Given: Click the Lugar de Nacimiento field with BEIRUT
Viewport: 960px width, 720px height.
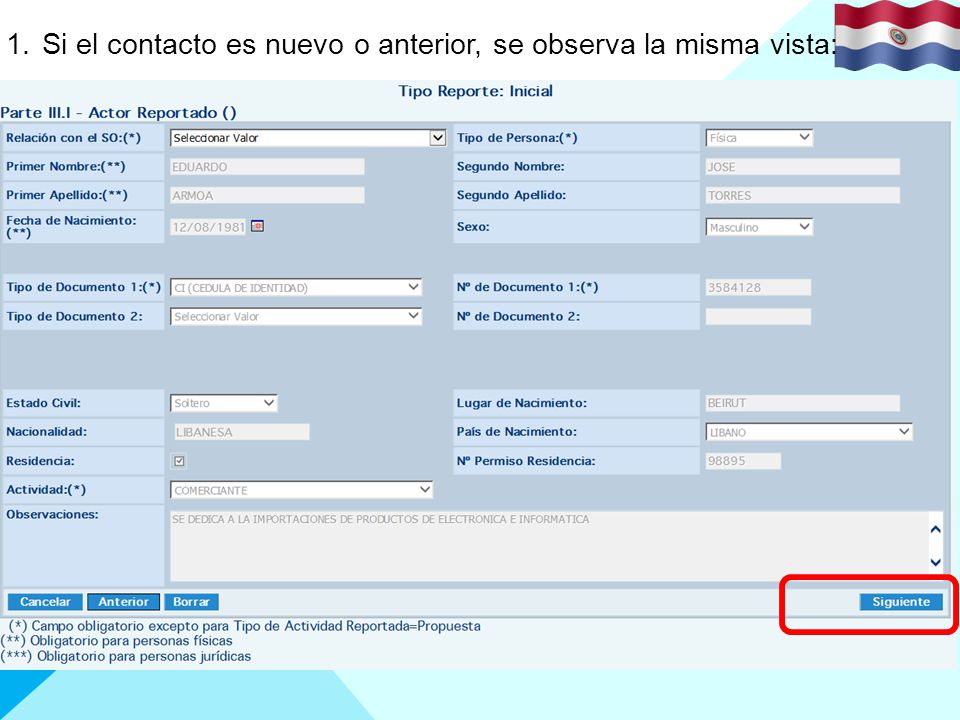Looking at the screenshot, I should point(803,403).
